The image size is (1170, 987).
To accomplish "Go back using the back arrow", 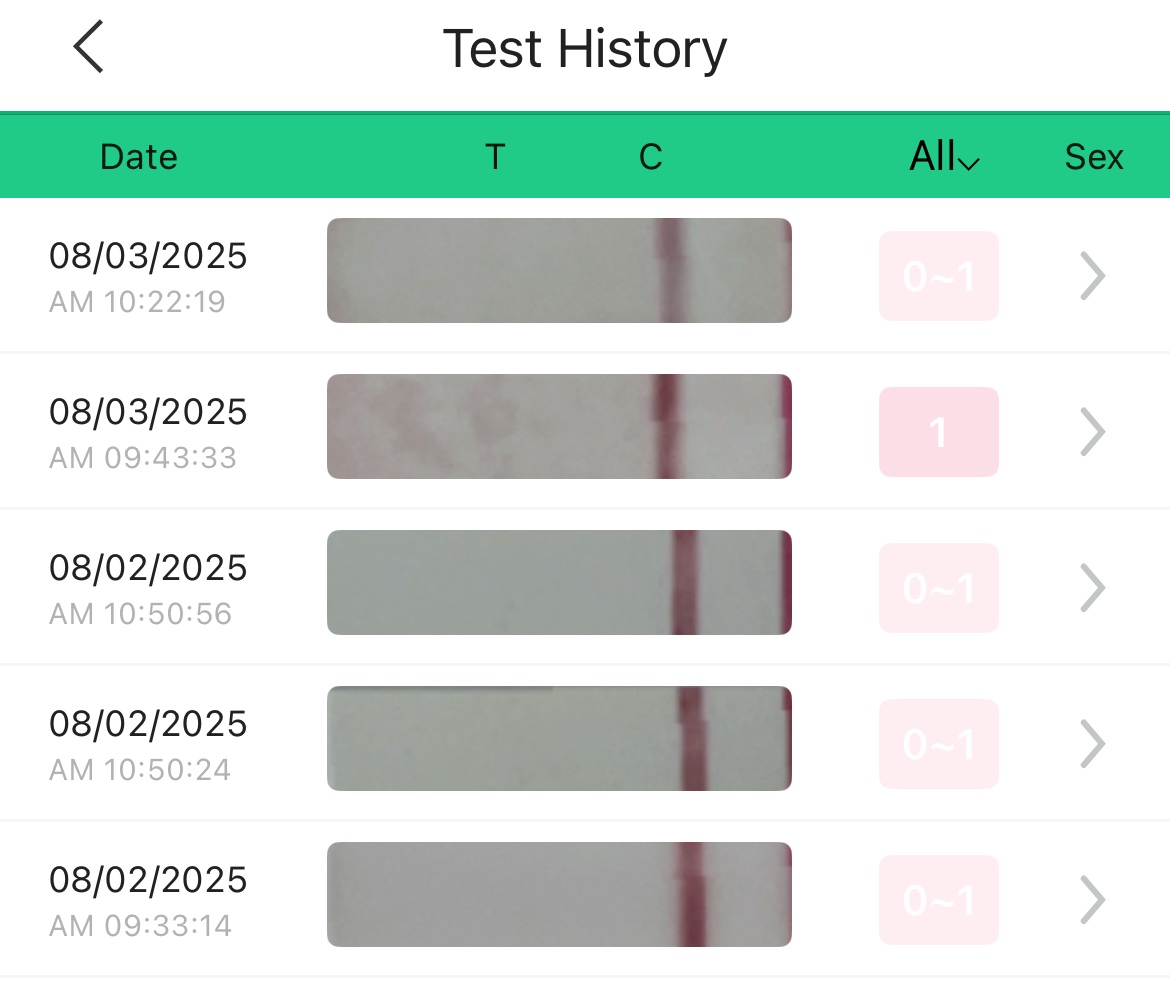I will pyautogui.click(x=88, y=48).
